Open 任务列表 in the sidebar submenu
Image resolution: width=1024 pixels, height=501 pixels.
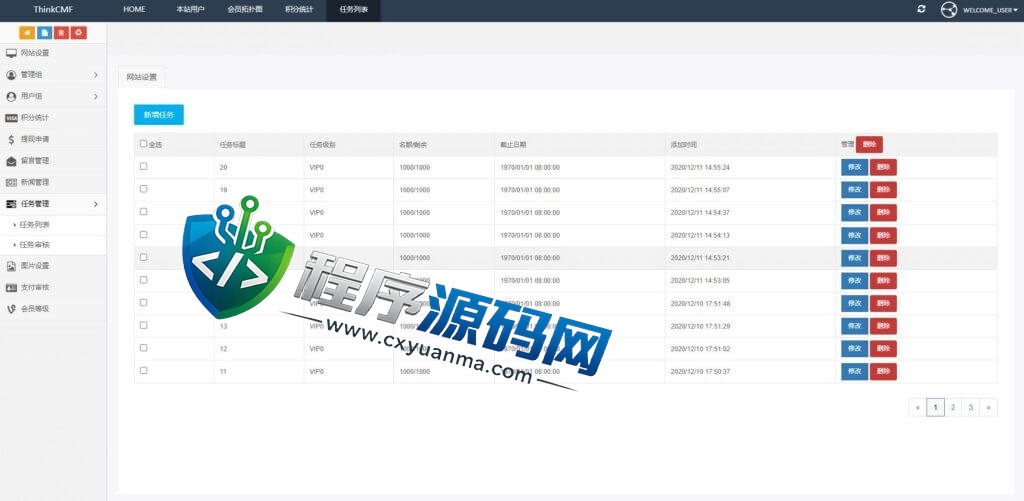coord(35,225)
